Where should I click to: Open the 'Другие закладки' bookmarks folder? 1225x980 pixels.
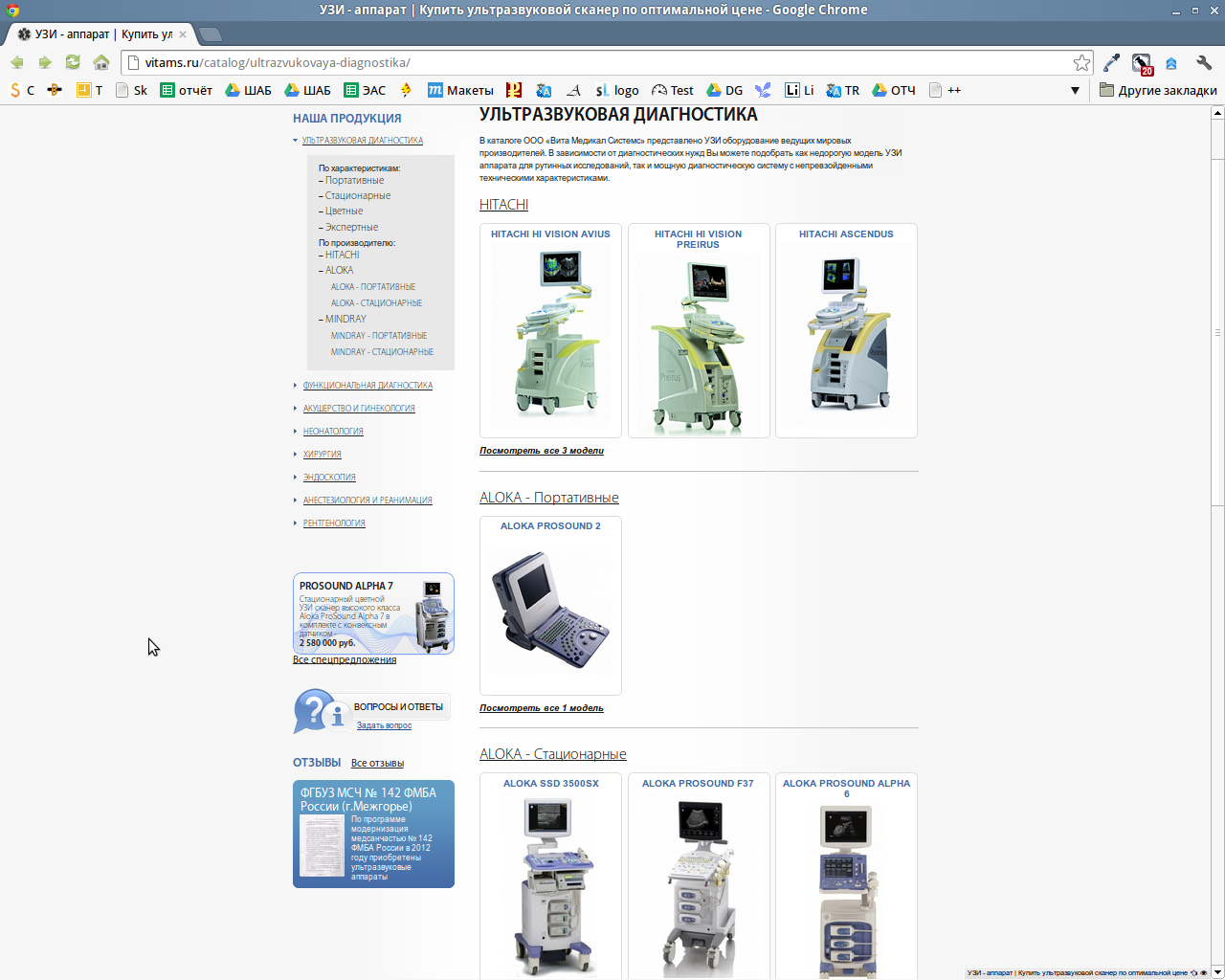click(x=1158, y=90)
